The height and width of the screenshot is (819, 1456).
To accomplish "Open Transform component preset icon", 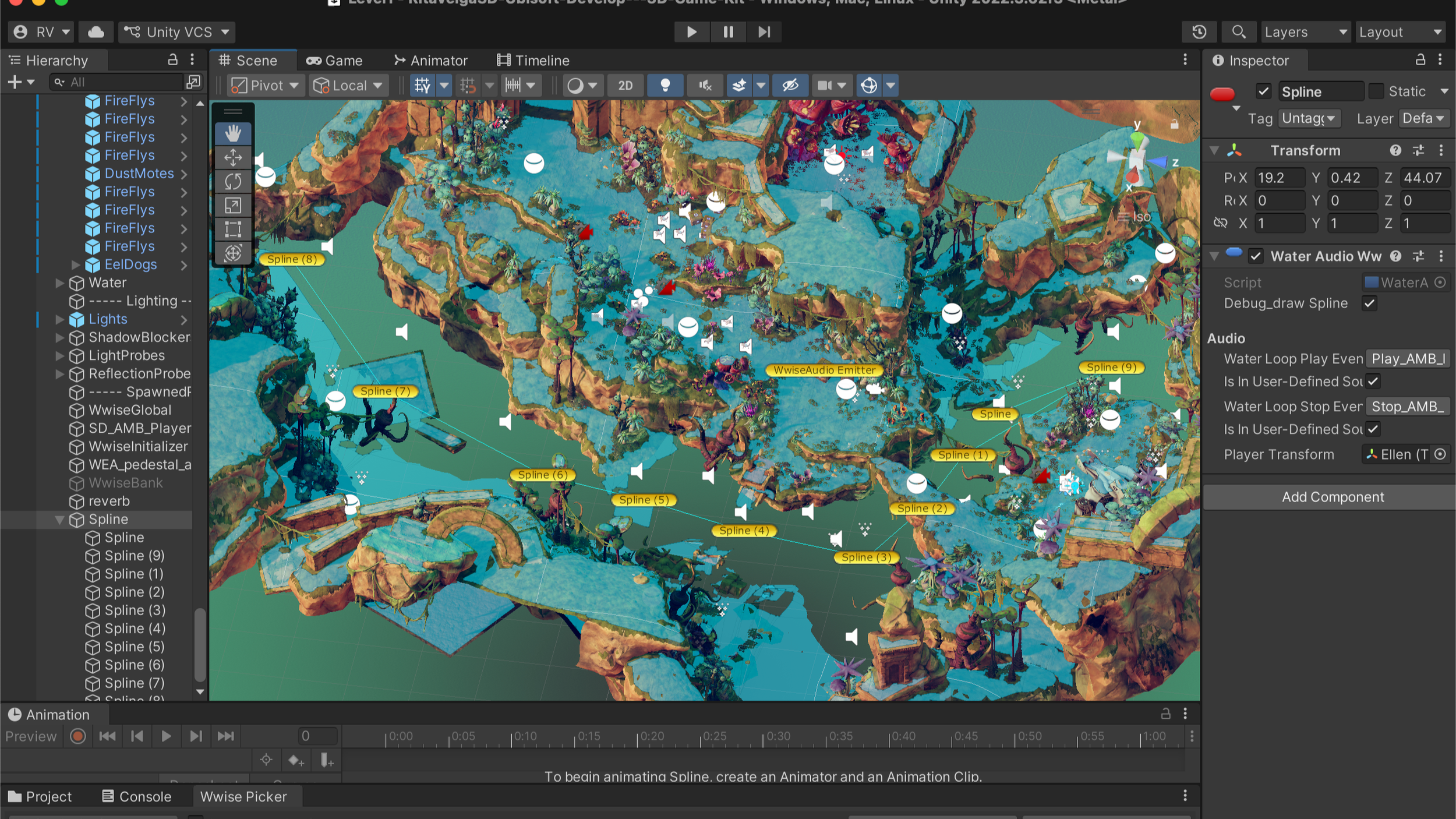I will point(1419,151).
